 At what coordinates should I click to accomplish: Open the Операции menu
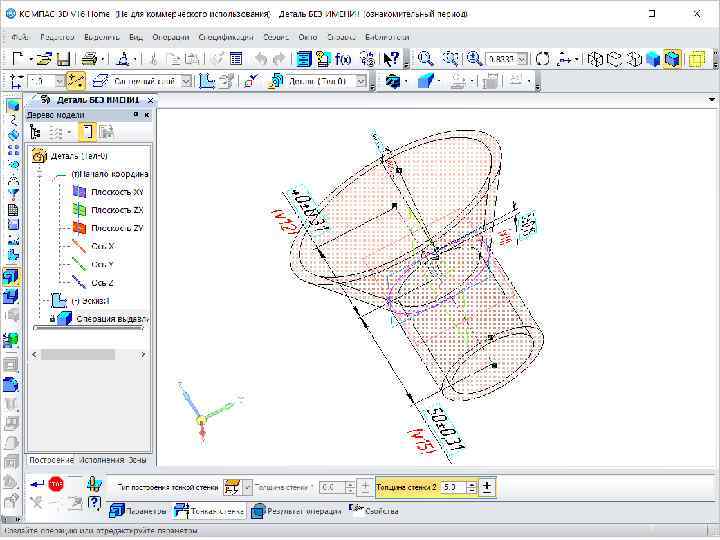coord(170,36)
